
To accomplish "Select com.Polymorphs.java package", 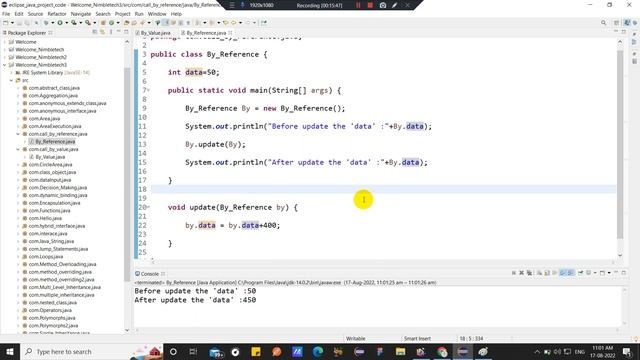I will click(x=52, y=318).
